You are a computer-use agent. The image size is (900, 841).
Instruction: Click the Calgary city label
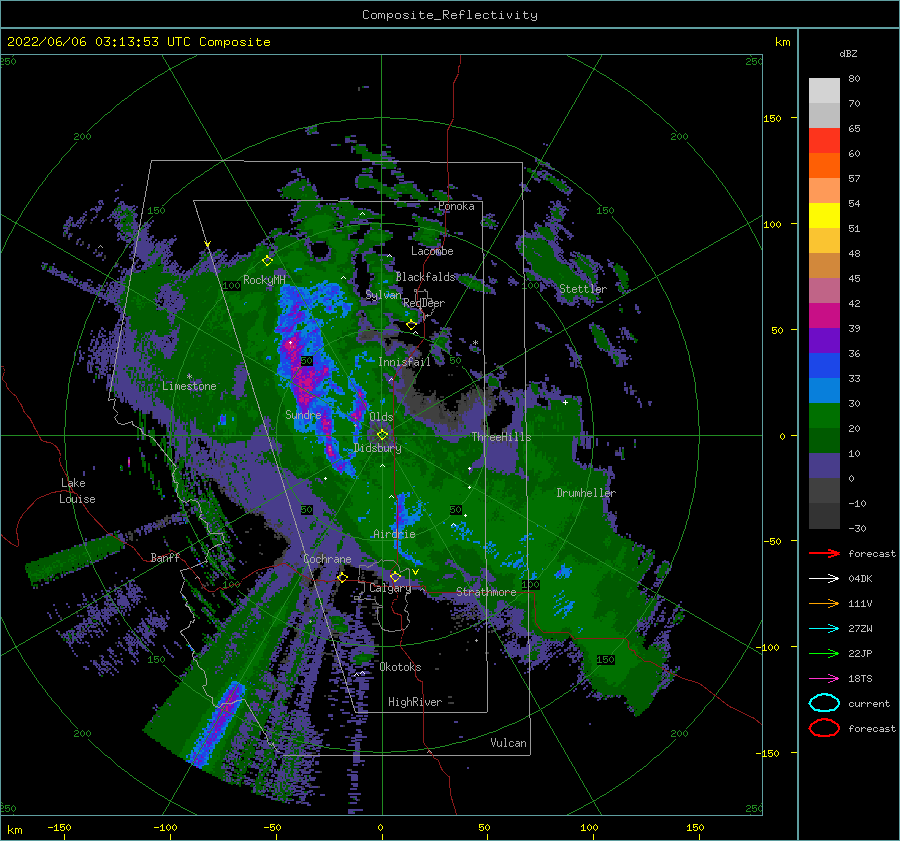[390, 588]
